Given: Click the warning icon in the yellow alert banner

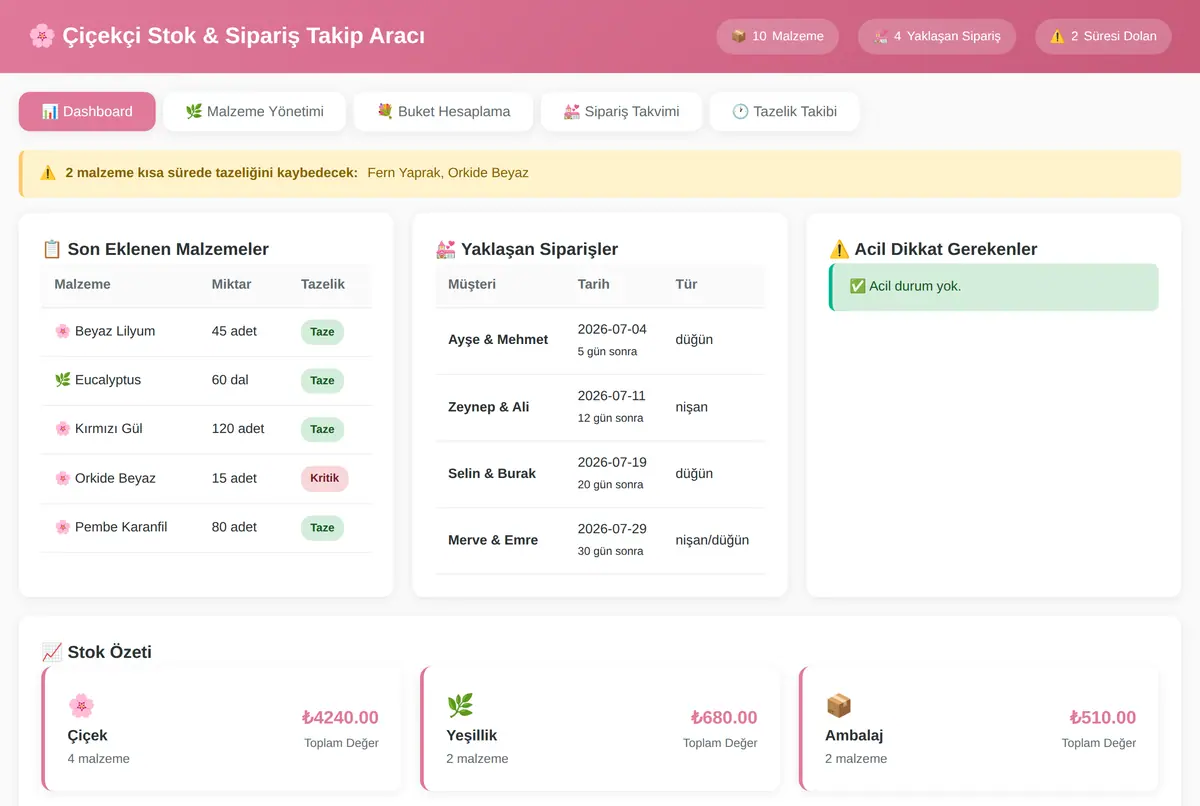Looking at the screenshot, I should coord(48,173).
